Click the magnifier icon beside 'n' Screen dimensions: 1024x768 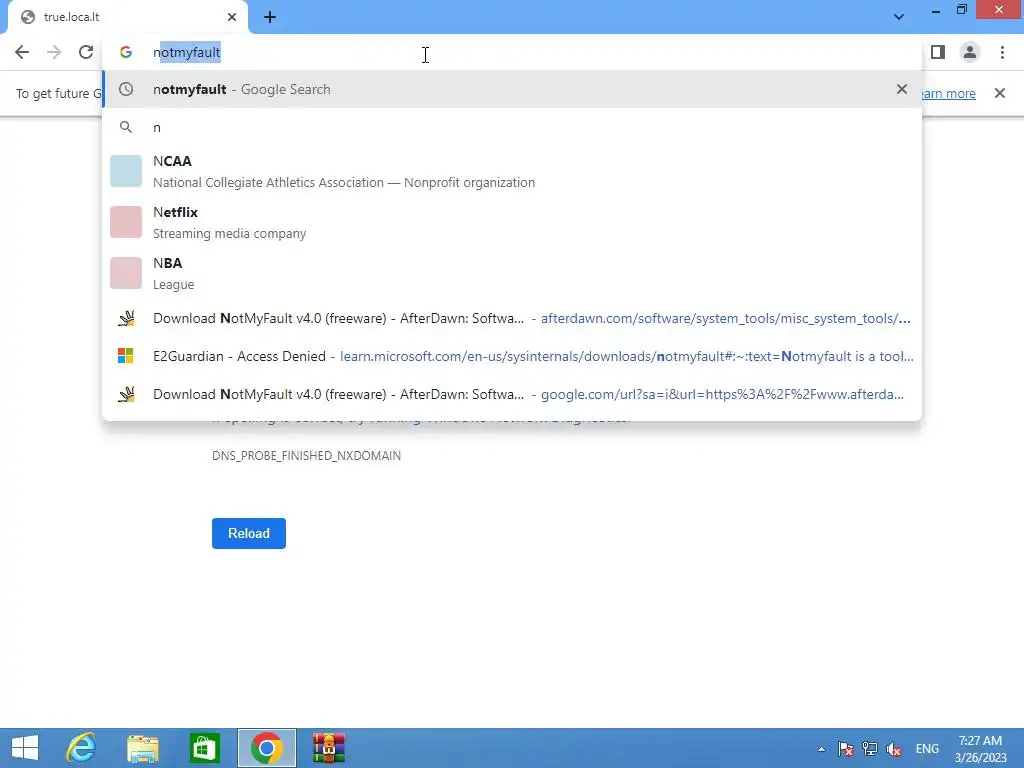tap(126, 127)
